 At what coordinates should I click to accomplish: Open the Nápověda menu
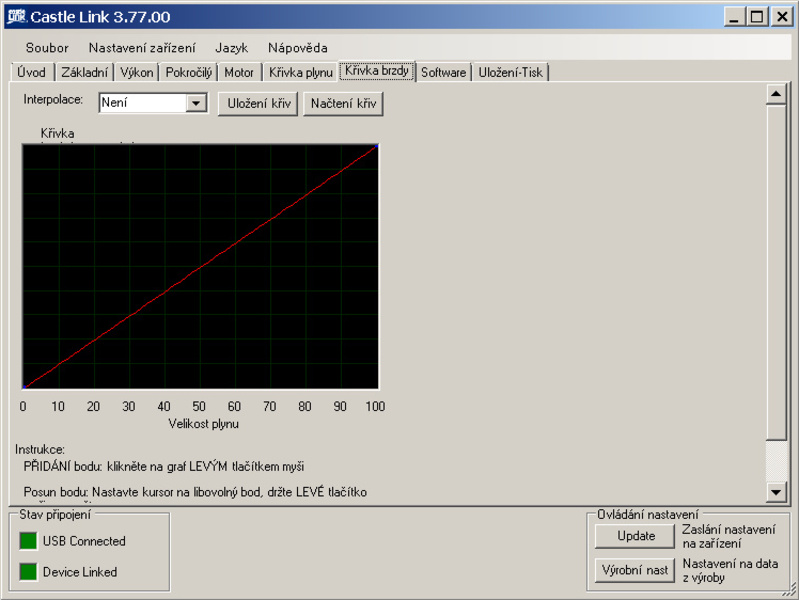click(x=298, y=48)
